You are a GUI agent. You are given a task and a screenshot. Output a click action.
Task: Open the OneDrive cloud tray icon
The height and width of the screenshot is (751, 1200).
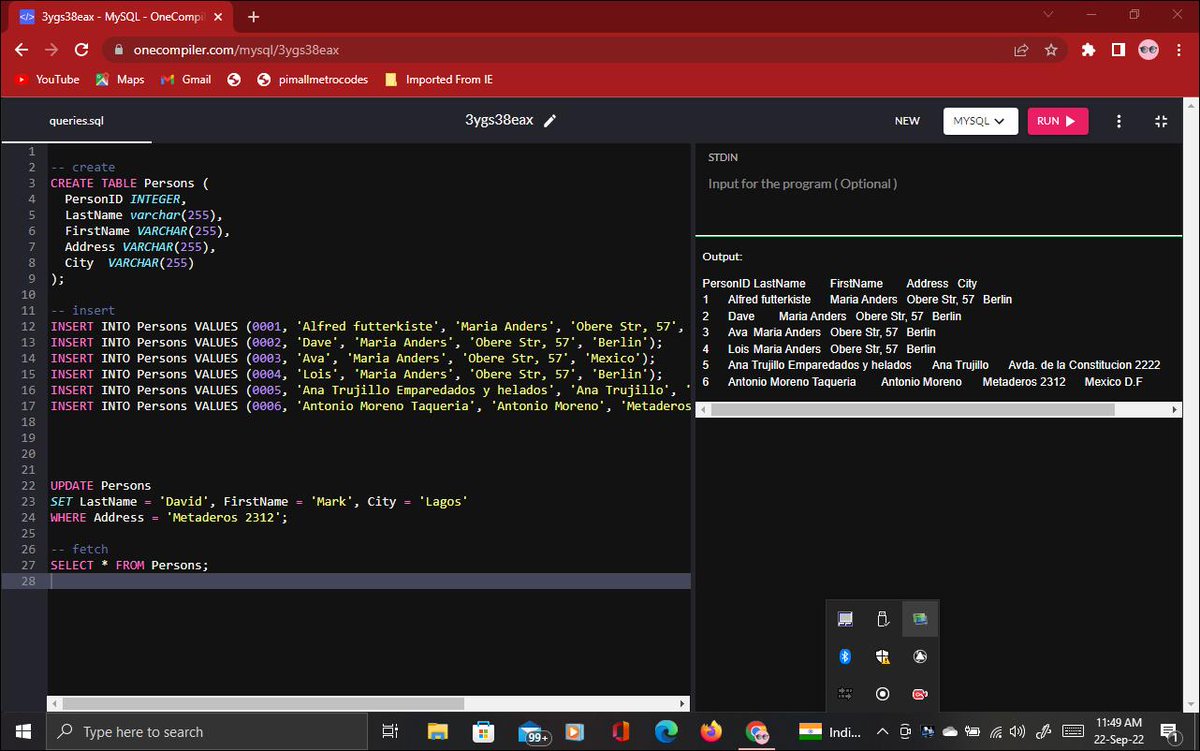(950, 732)
